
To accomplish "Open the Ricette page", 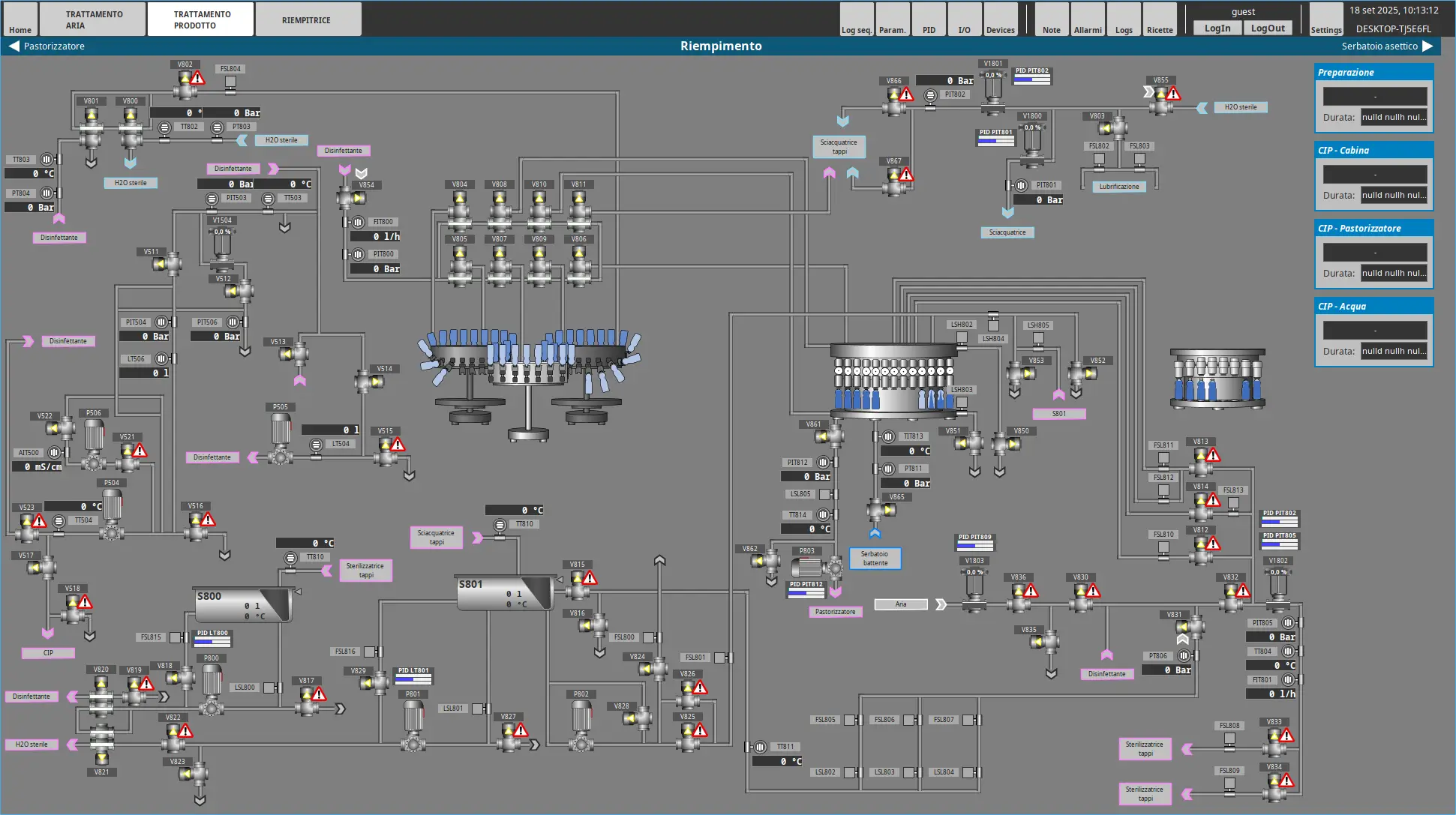I will point(1160,19).
